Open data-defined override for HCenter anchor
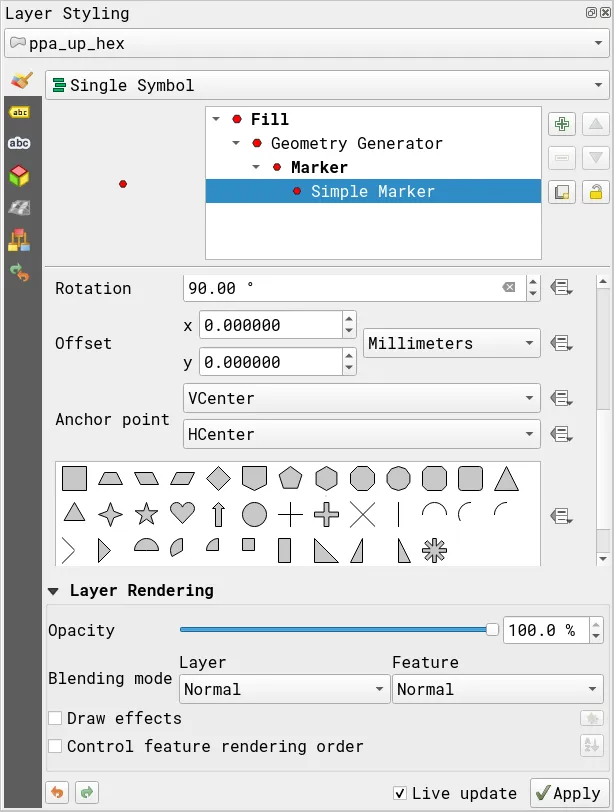This screenshot has height=812, width=614. coord(561,434)
